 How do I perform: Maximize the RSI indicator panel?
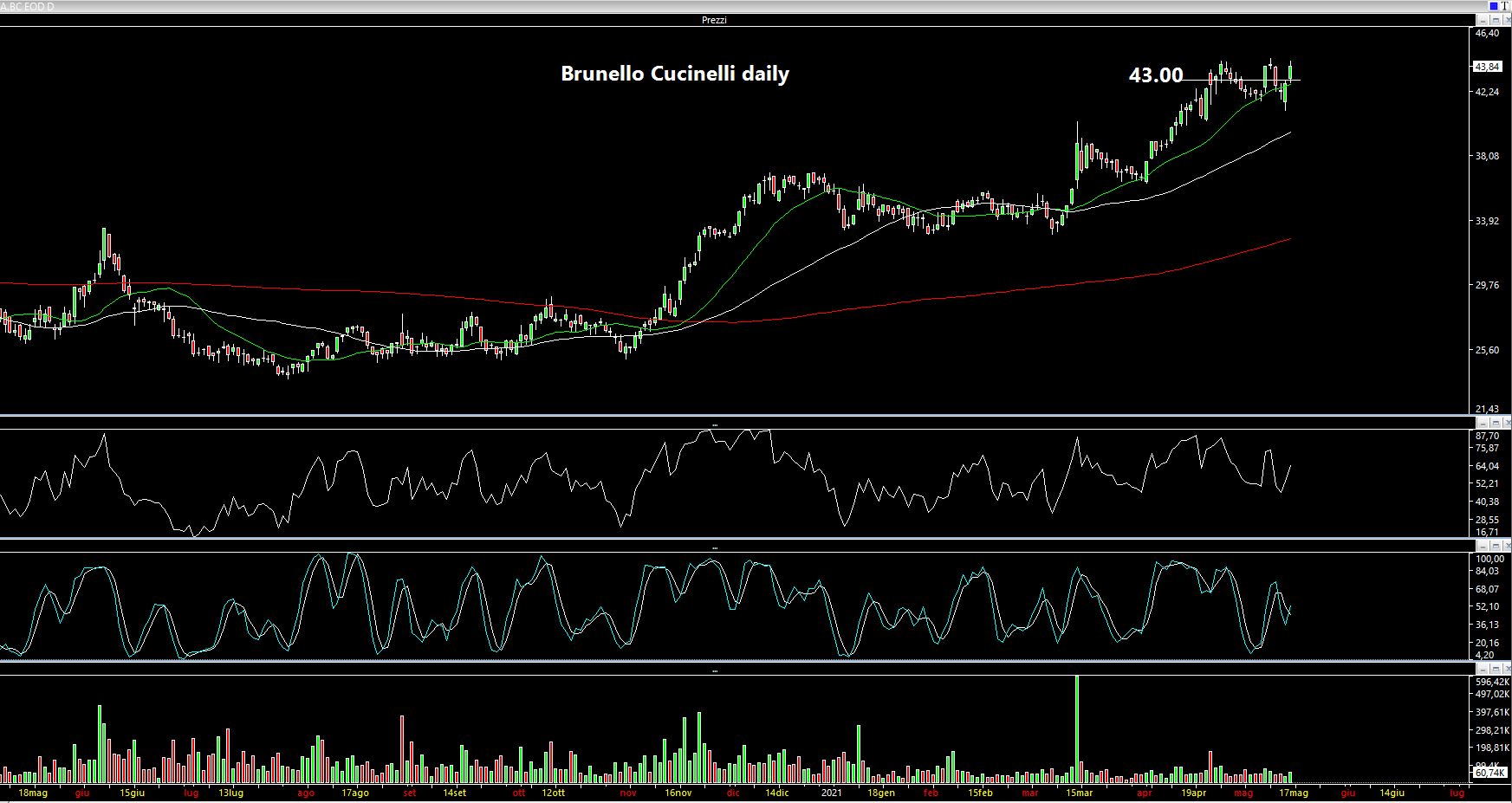(1496, 422)
